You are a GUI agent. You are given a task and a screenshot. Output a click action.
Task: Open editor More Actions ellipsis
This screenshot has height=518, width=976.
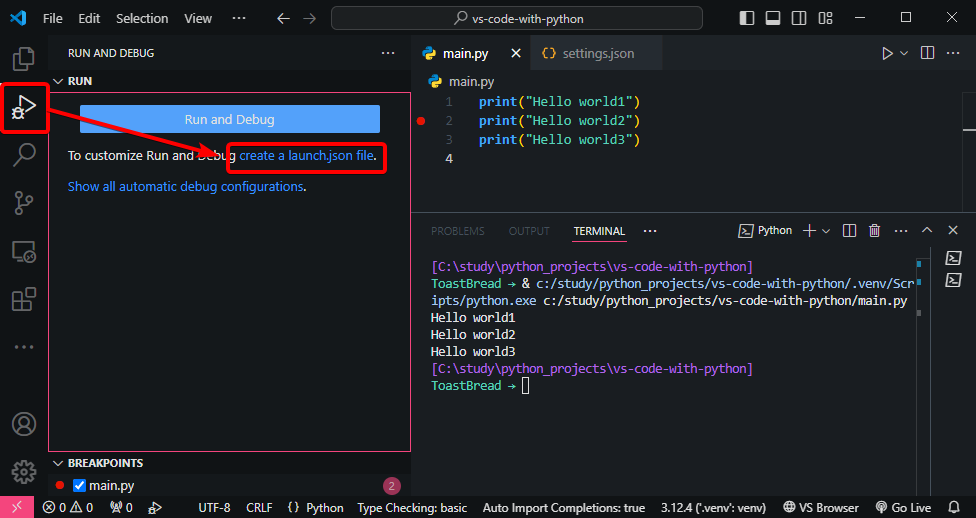(953, 53)
